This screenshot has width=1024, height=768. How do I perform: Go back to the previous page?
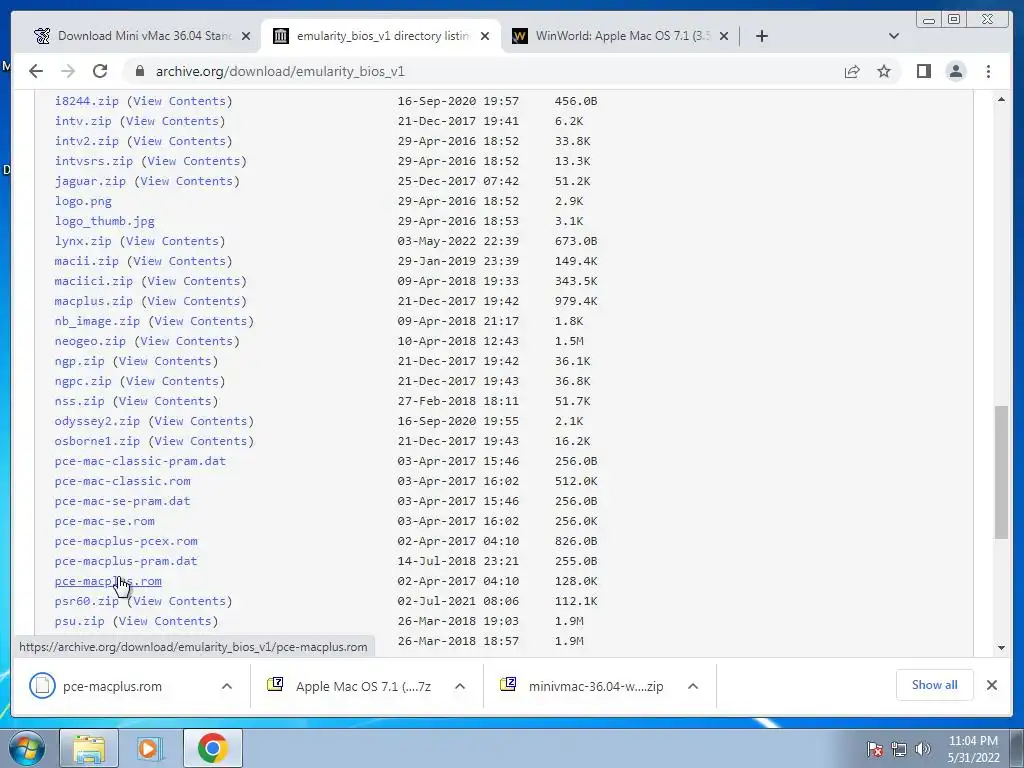point(36,71)
